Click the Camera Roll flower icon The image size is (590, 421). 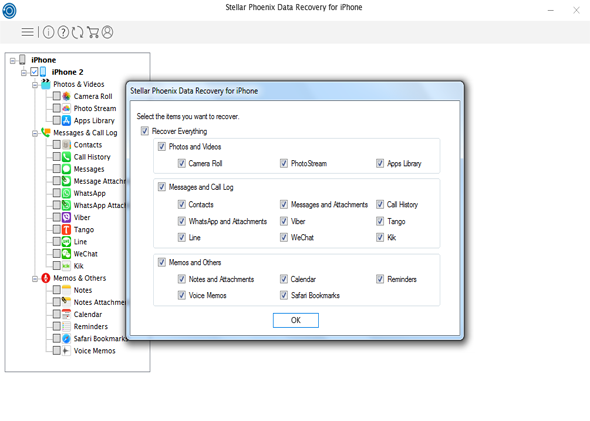[x=66, y=96]
